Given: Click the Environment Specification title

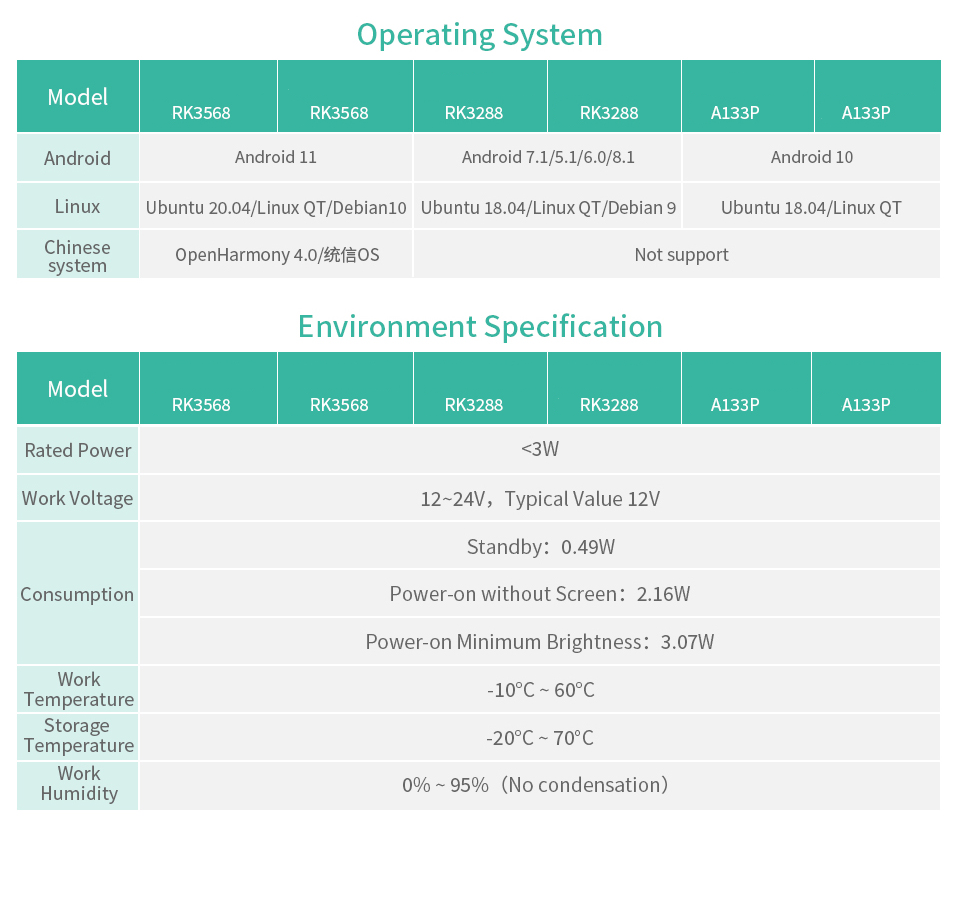Looking at the screenshot, I should tap(479, 326).
